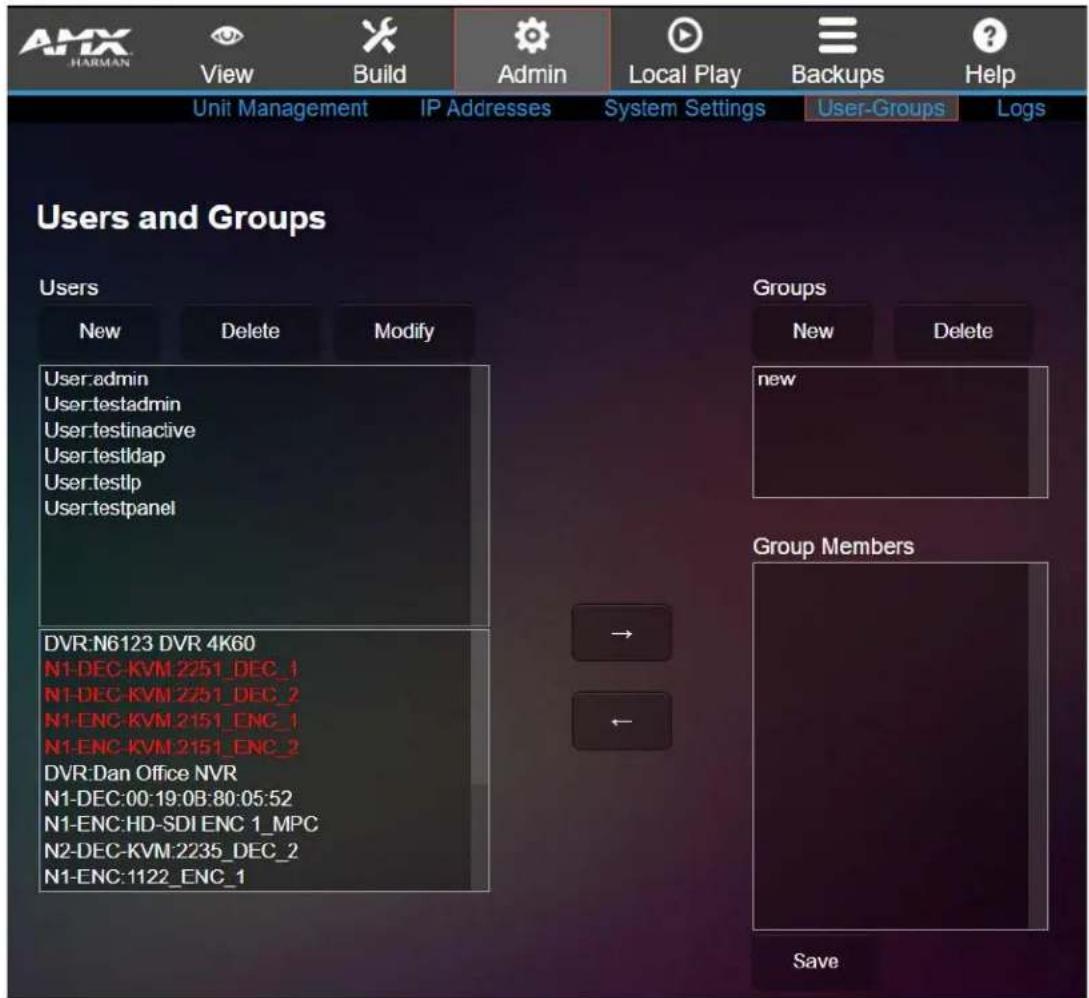Select the group named new
Viewport: 1089px width, 998px height.
[x=891, y=379]
